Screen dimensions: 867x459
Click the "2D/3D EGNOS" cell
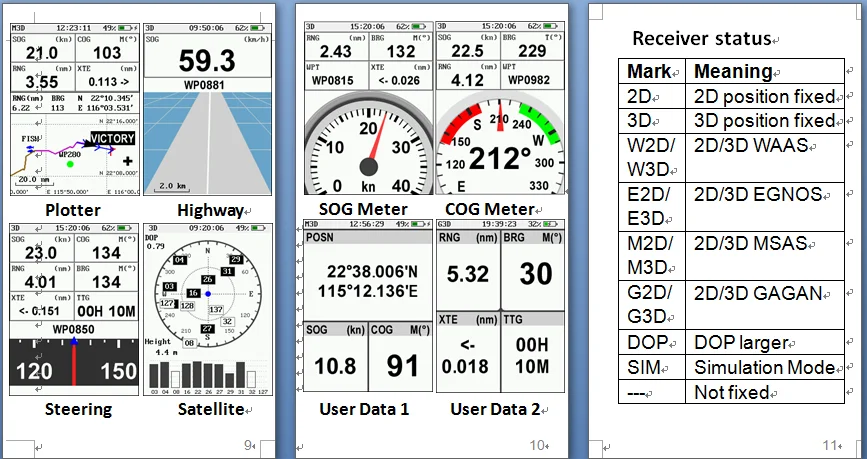tap(765, 206)
